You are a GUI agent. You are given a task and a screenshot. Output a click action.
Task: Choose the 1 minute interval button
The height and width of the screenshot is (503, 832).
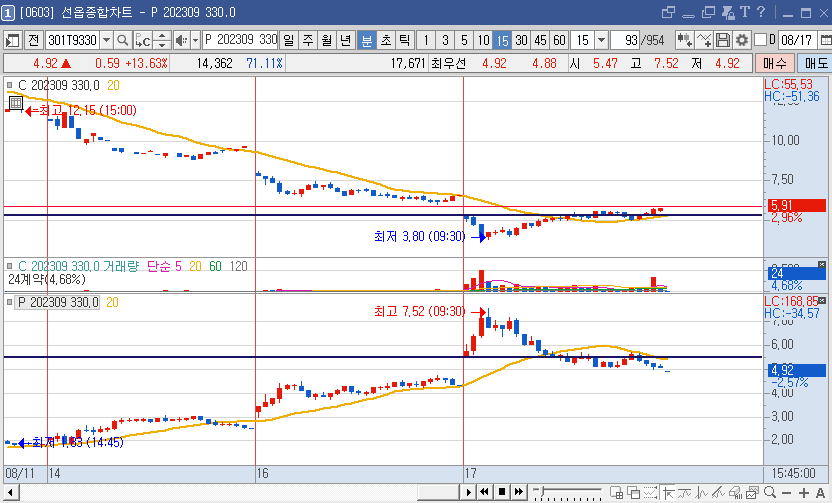coord(426,40)
